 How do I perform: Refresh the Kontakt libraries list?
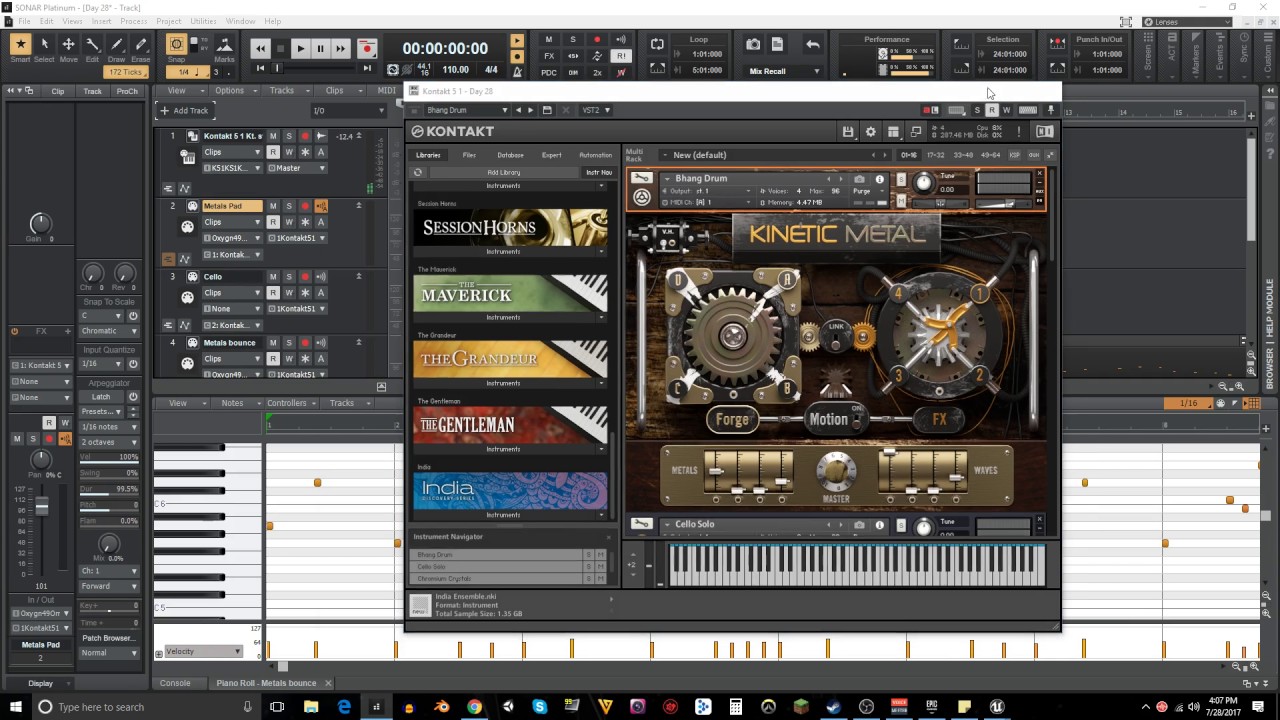418,172
